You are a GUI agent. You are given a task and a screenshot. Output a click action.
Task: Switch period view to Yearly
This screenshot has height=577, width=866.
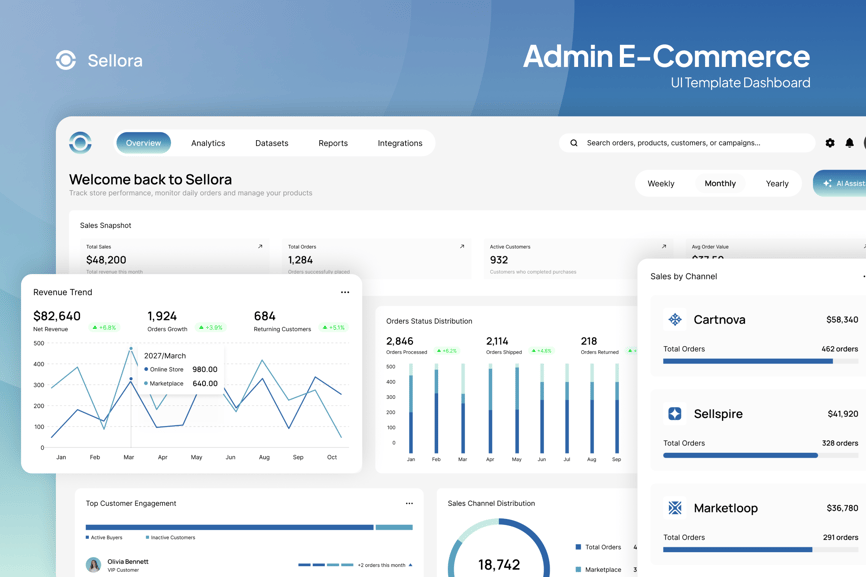pyautogui.click(x=777, y=184)
